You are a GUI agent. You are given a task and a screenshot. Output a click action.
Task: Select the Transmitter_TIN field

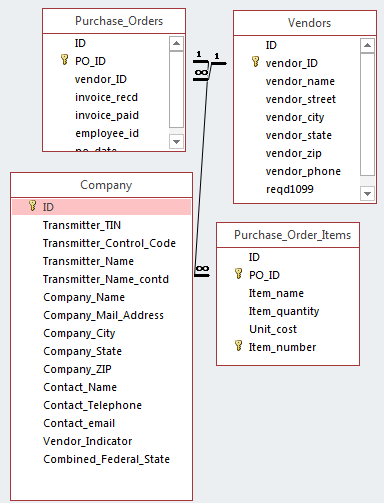pos(82,225)
